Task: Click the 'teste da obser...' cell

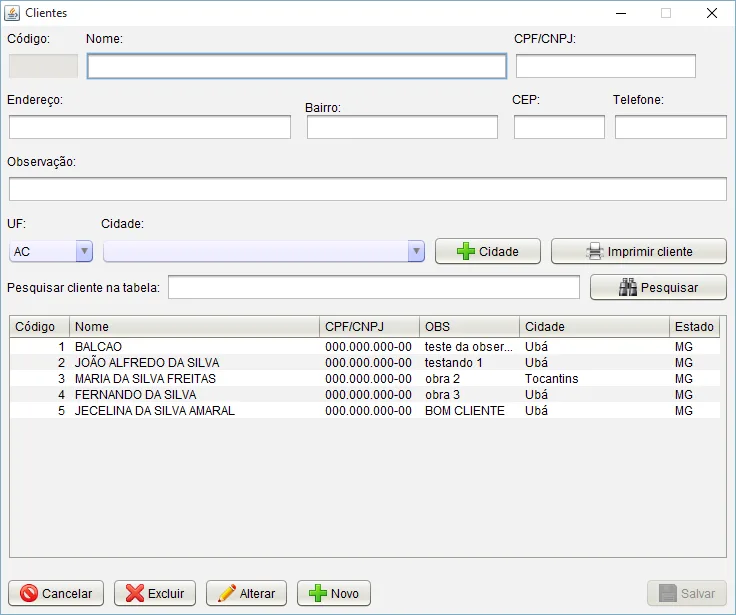Action: [x=469, y=346]
